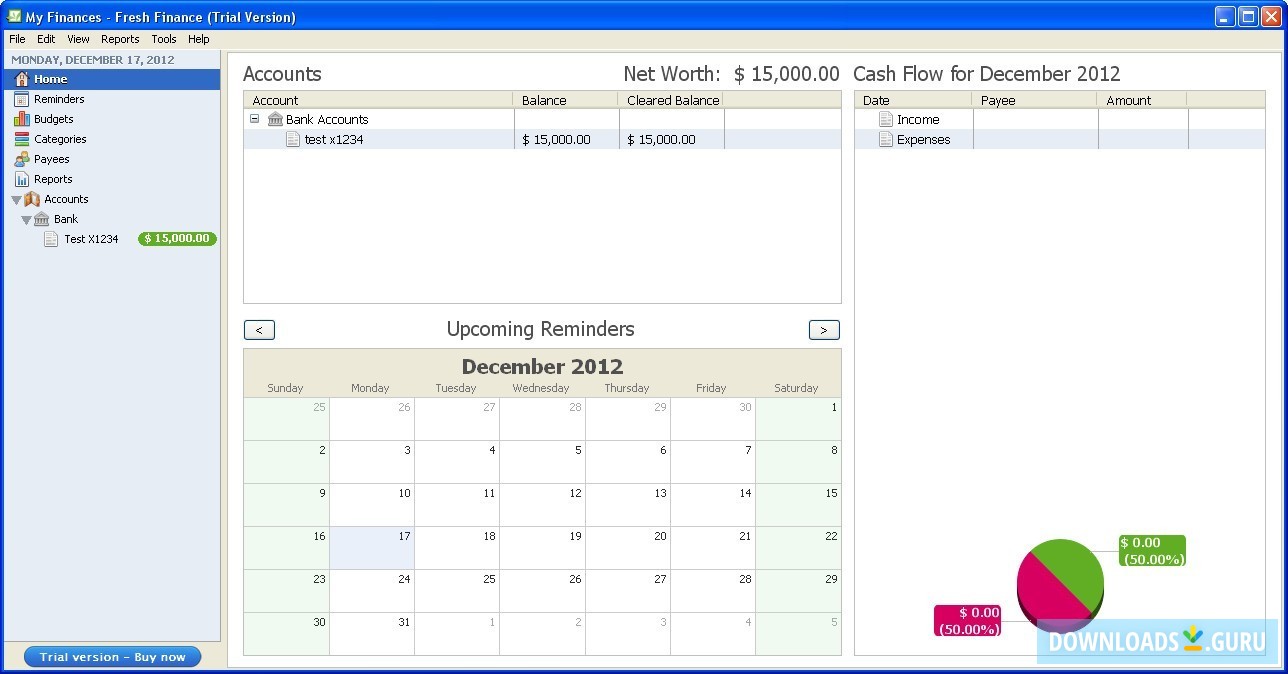Click the Reports chart icon
This screenshot has width=1288, height=674.
point(22,179)
